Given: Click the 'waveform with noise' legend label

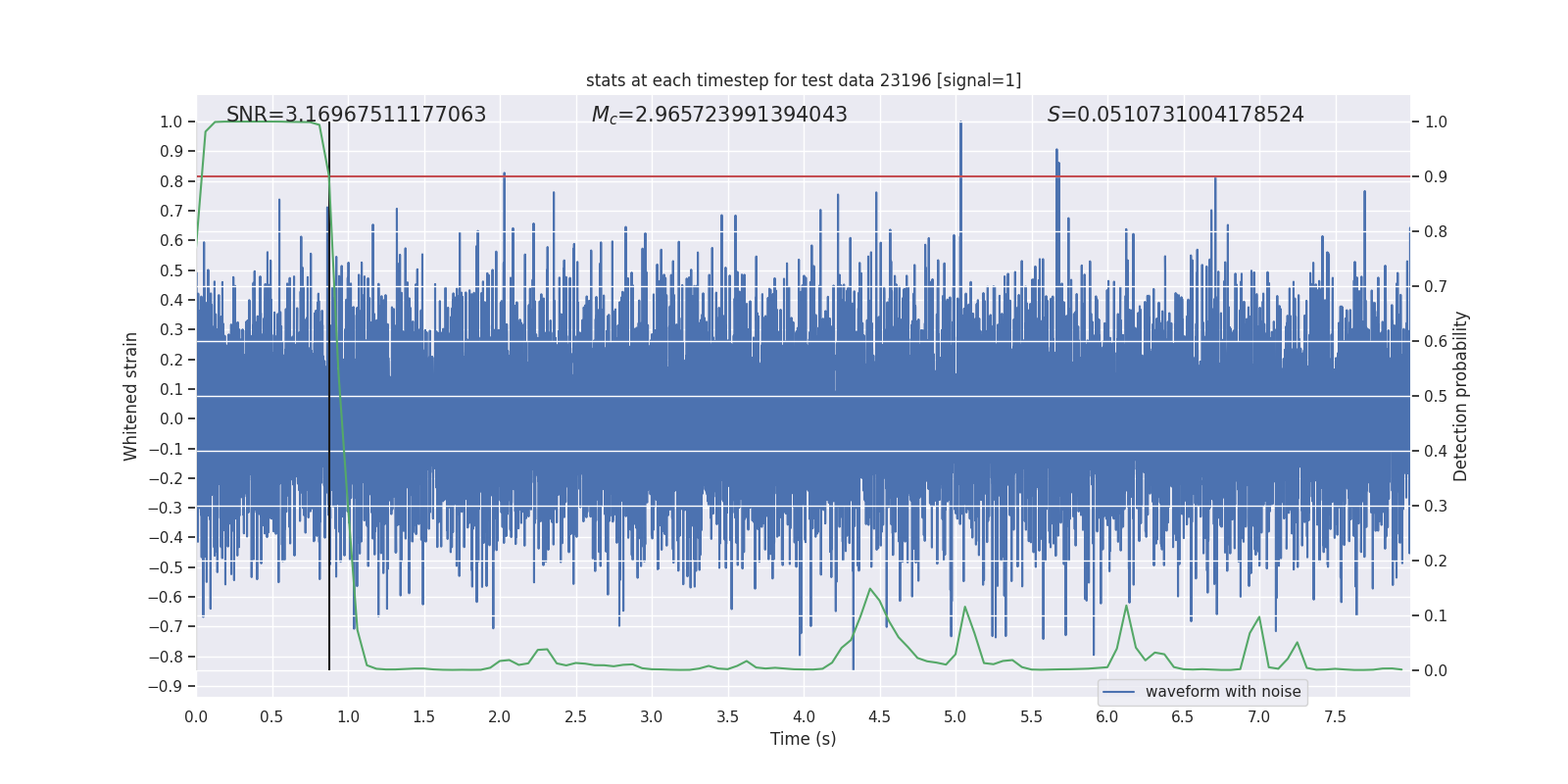Looking at the screenshot, I should point(1222,692).
